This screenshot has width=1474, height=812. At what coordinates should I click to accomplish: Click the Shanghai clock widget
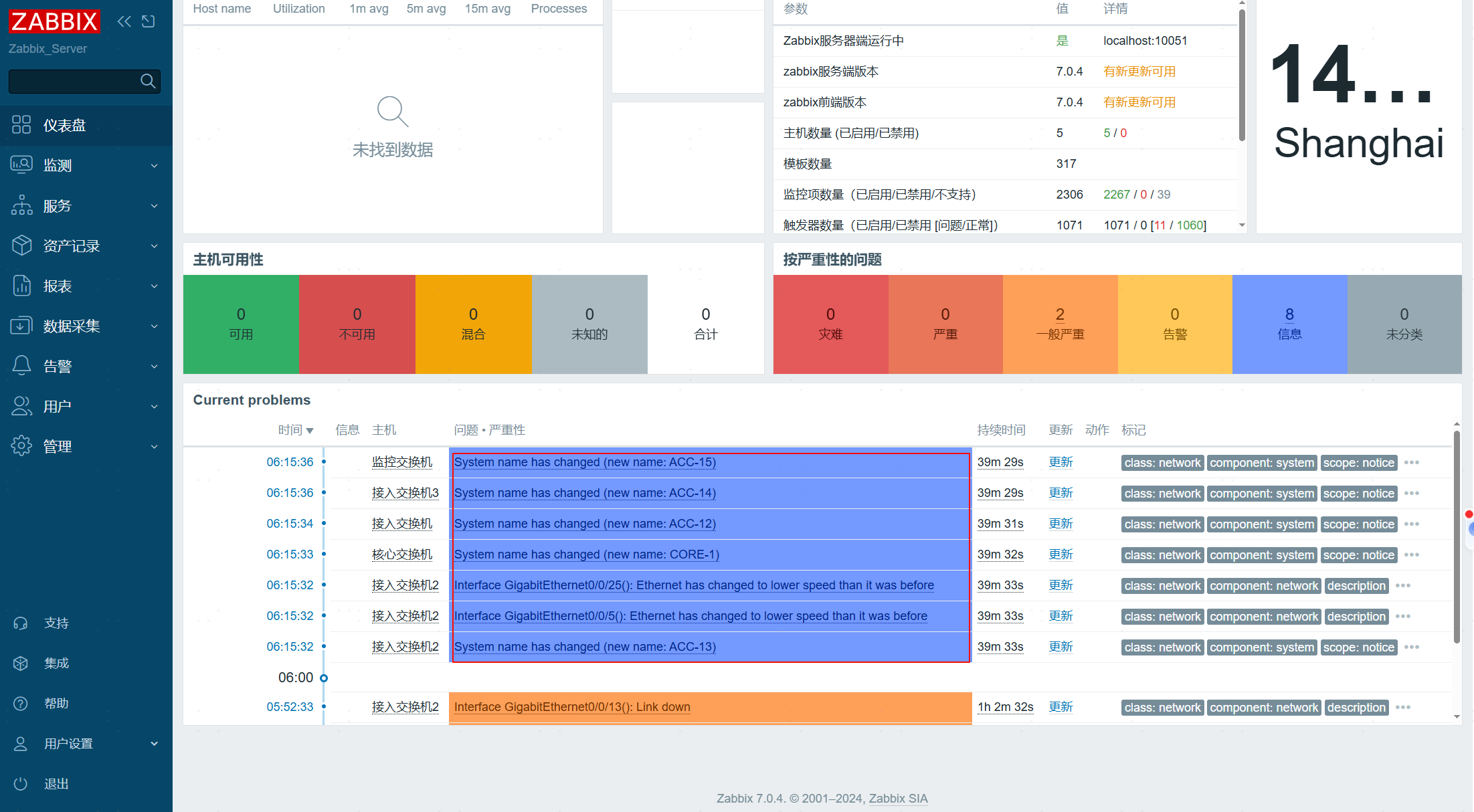pos(1359,117)
